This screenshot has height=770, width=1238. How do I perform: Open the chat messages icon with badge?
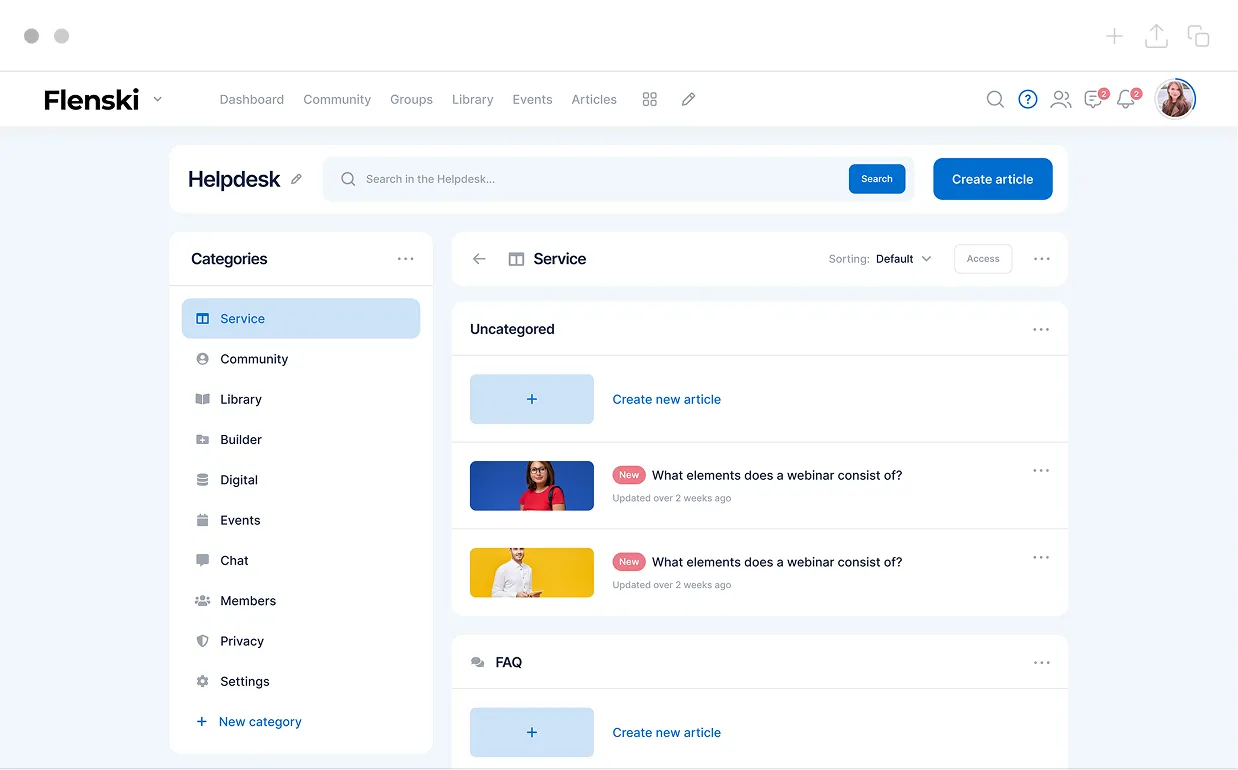(x=1094, y=99)
